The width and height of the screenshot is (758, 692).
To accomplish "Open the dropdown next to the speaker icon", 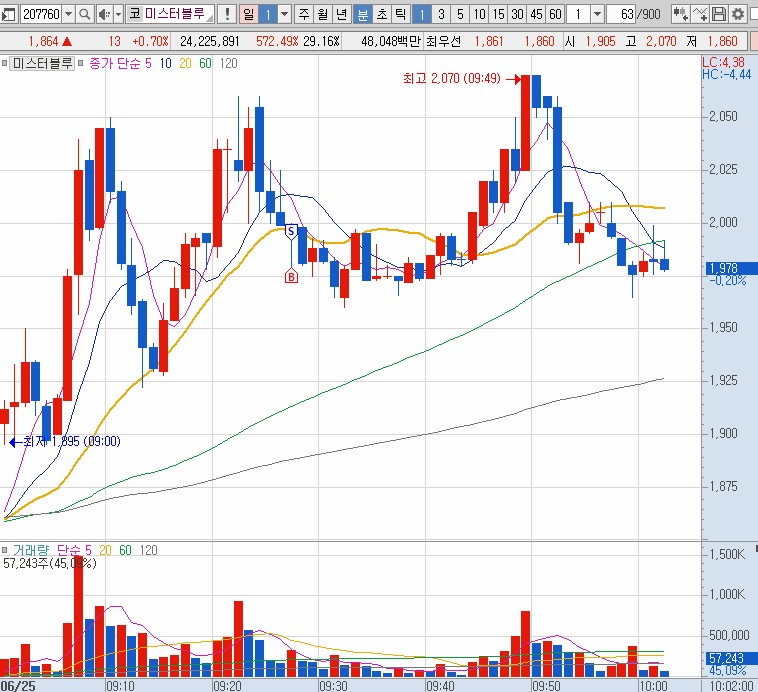I will pyautogui.click(x=117, y=14).
